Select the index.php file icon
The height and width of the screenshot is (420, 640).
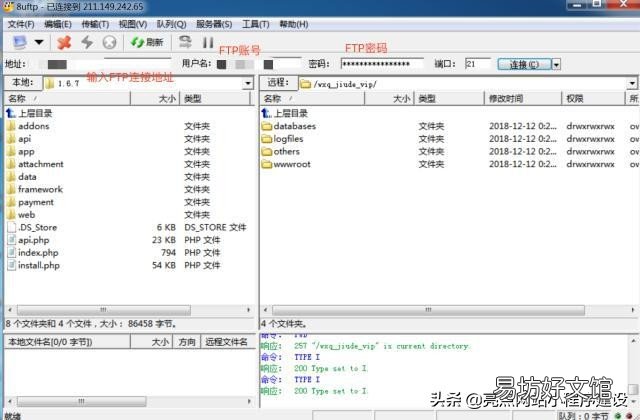point(11,252)
